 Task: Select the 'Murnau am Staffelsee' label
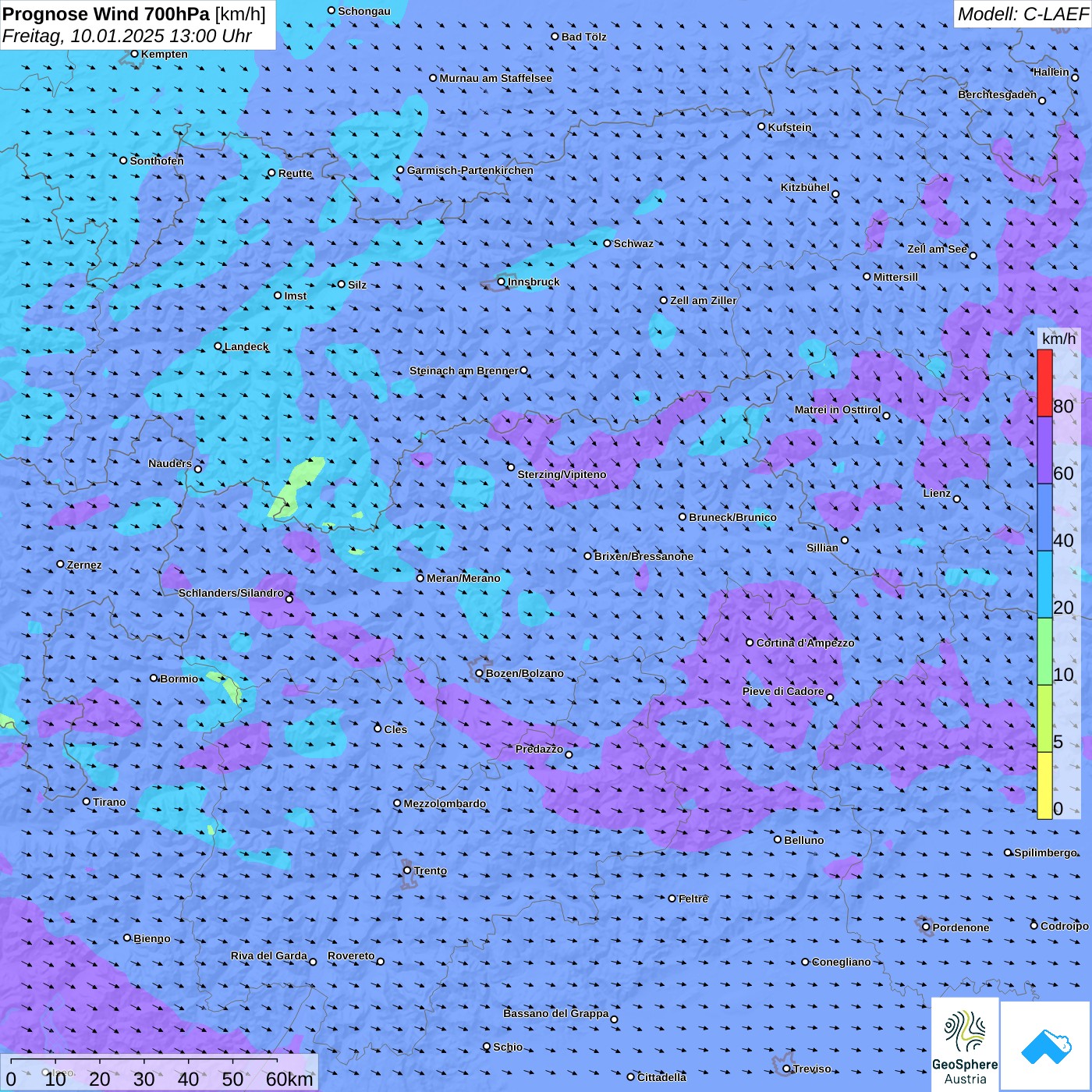coord(495,78)
